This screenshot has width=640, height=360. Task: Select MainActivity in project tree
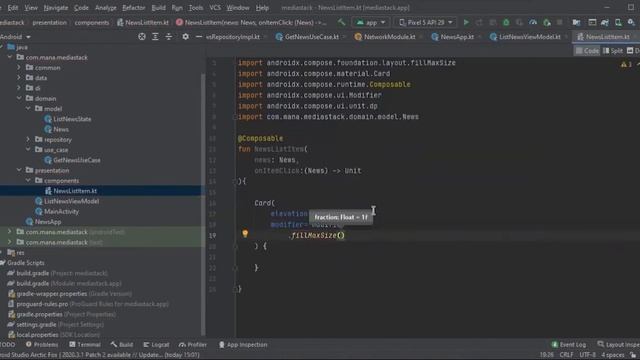(61, 211)
